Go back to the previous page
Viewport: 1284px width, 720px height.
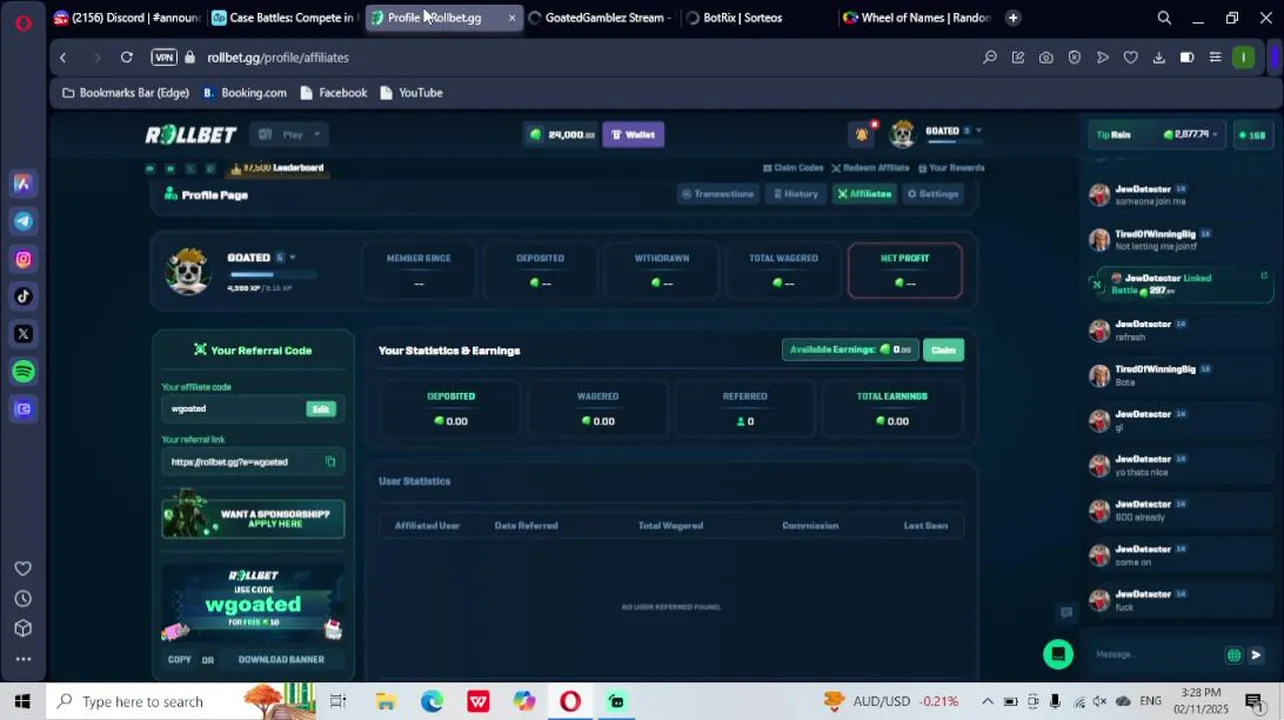tap(63, 57)
